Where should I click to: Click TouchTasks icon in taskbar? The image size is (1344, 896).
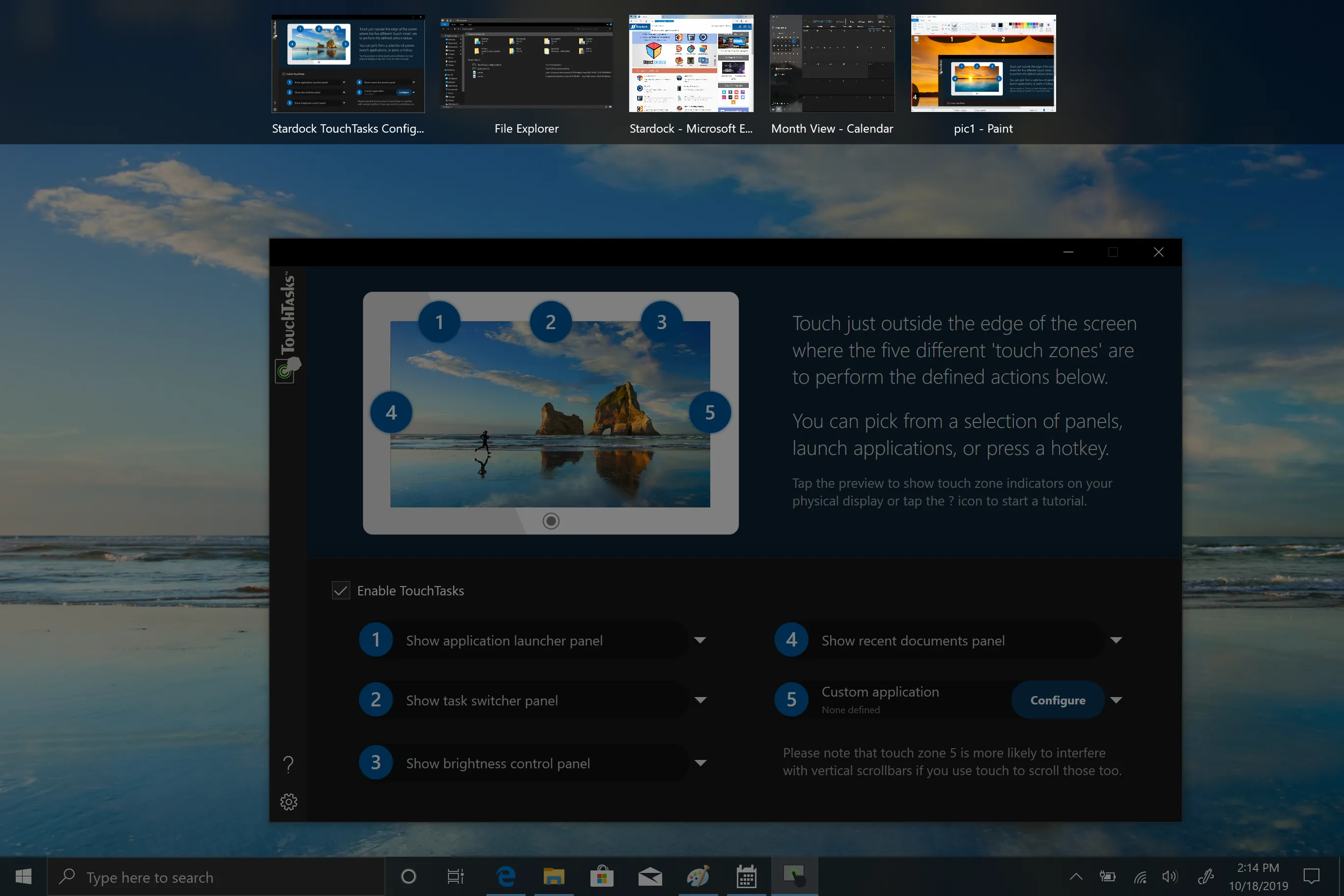(x=794, y=876)
